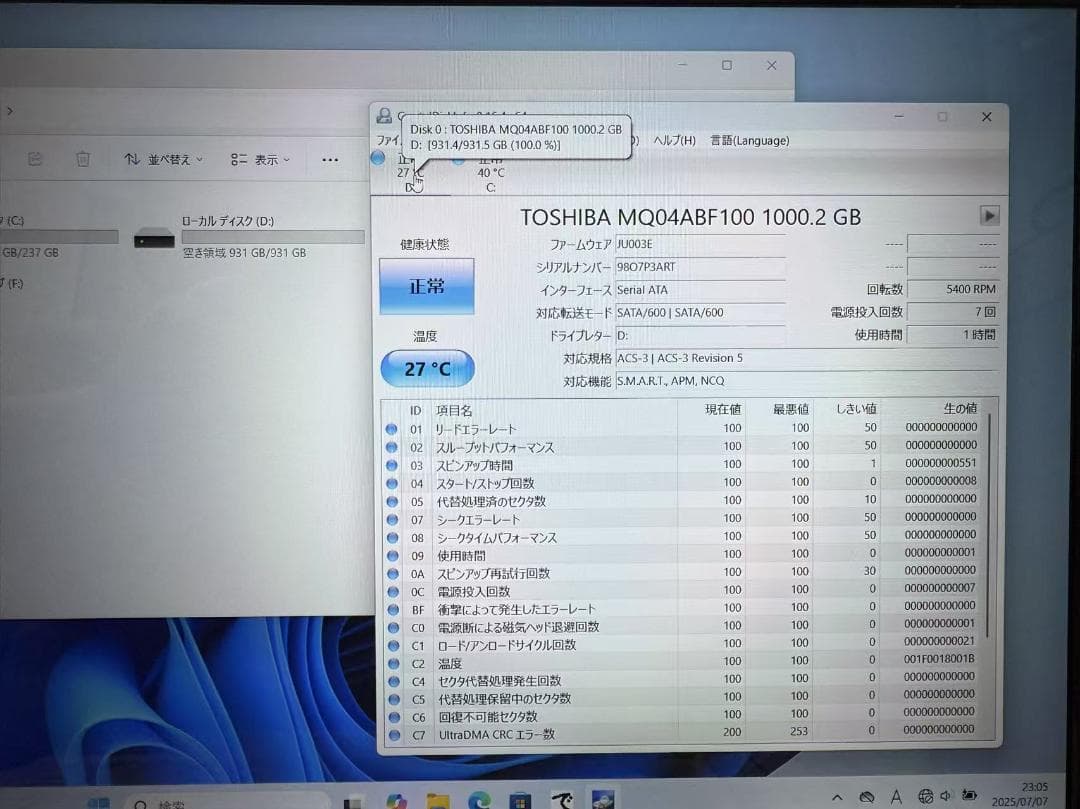Expand hidden icons in the system tray

[x=838, y=796]
